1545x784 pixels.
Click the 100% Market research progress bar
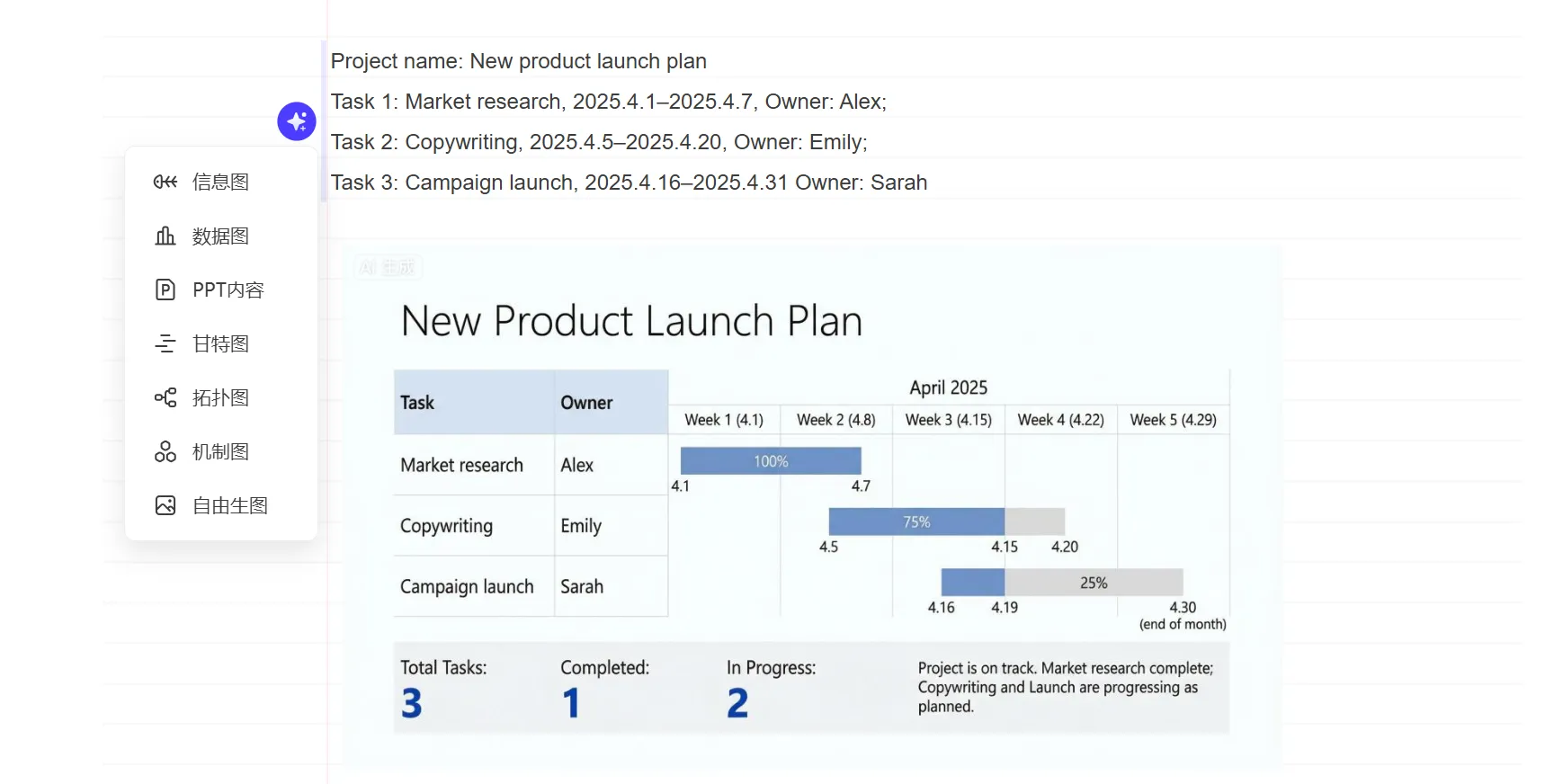[771, 461]
